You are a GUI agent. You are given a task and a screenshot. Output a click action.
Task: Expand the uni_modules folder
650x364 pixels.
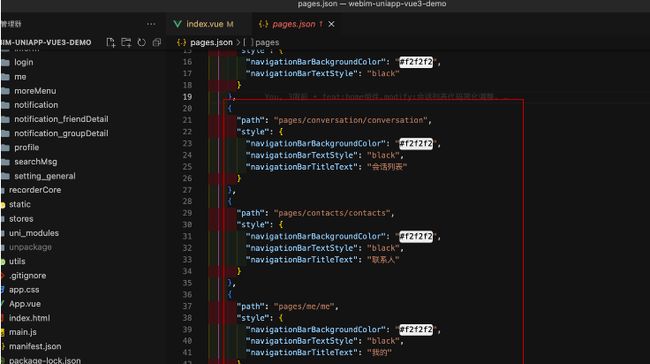click(34, 233)
